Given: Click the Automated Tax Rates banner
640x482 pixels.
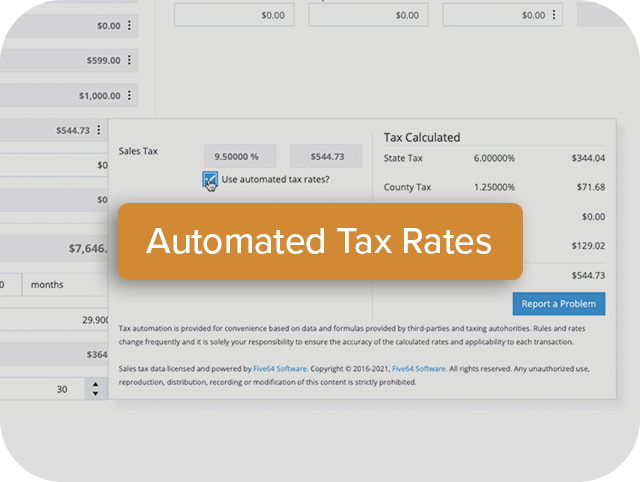Looking at the screenshot, I should 320,241.
